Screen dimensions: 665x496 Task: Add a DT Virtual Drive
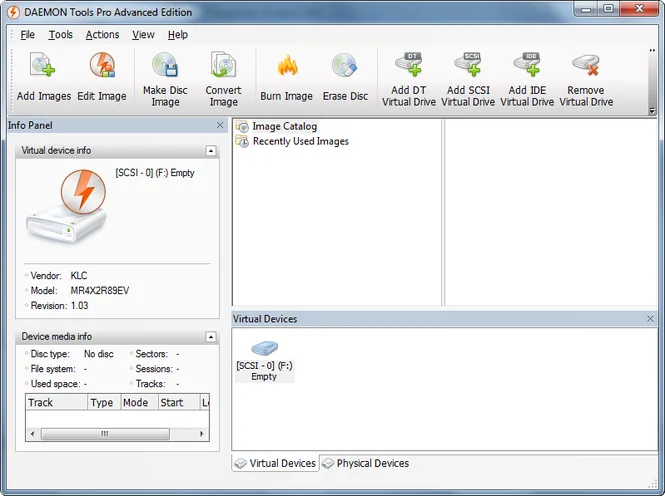click(x=408, y=79)
